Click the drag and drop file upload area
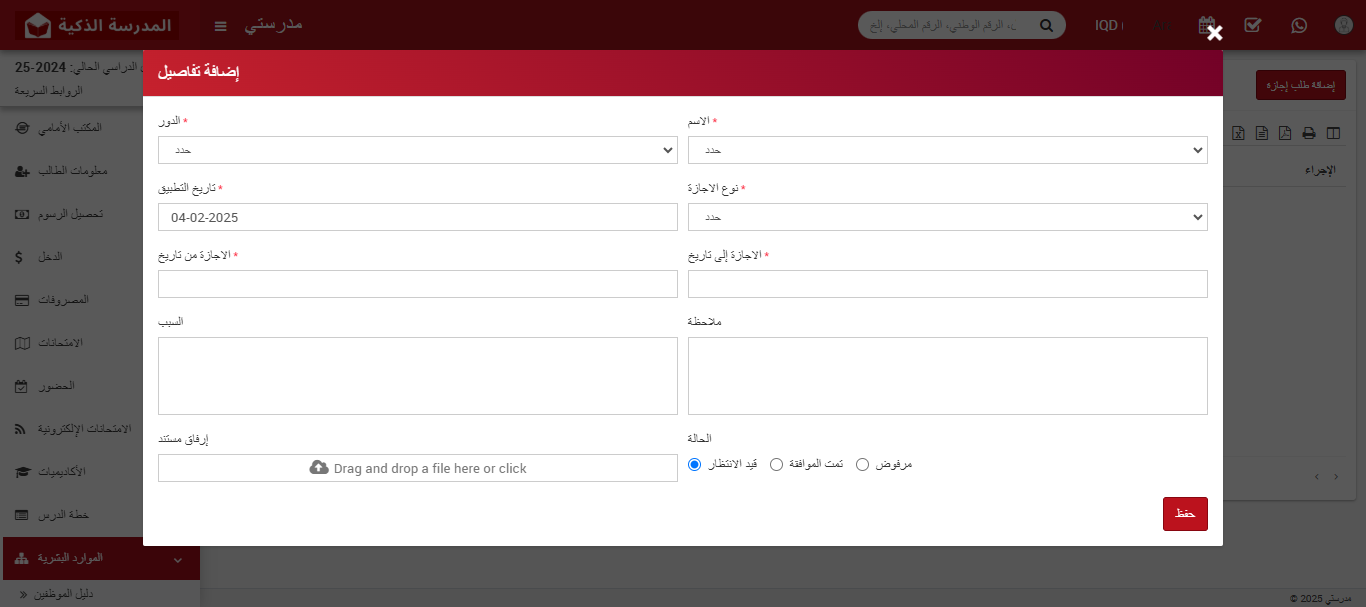 418,468
